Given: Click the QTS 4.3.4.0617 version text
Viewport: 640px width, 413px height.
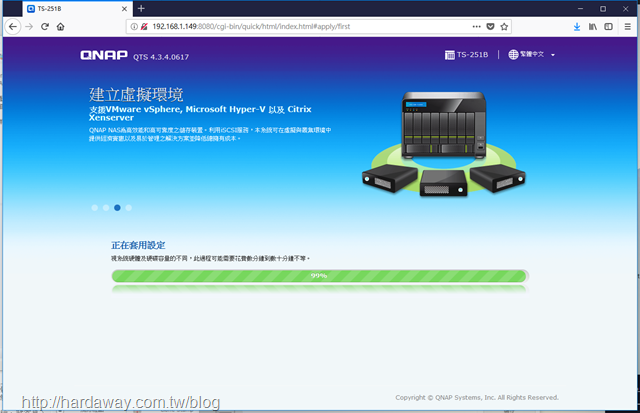Looking at the screenshot, I should point(161,57).
